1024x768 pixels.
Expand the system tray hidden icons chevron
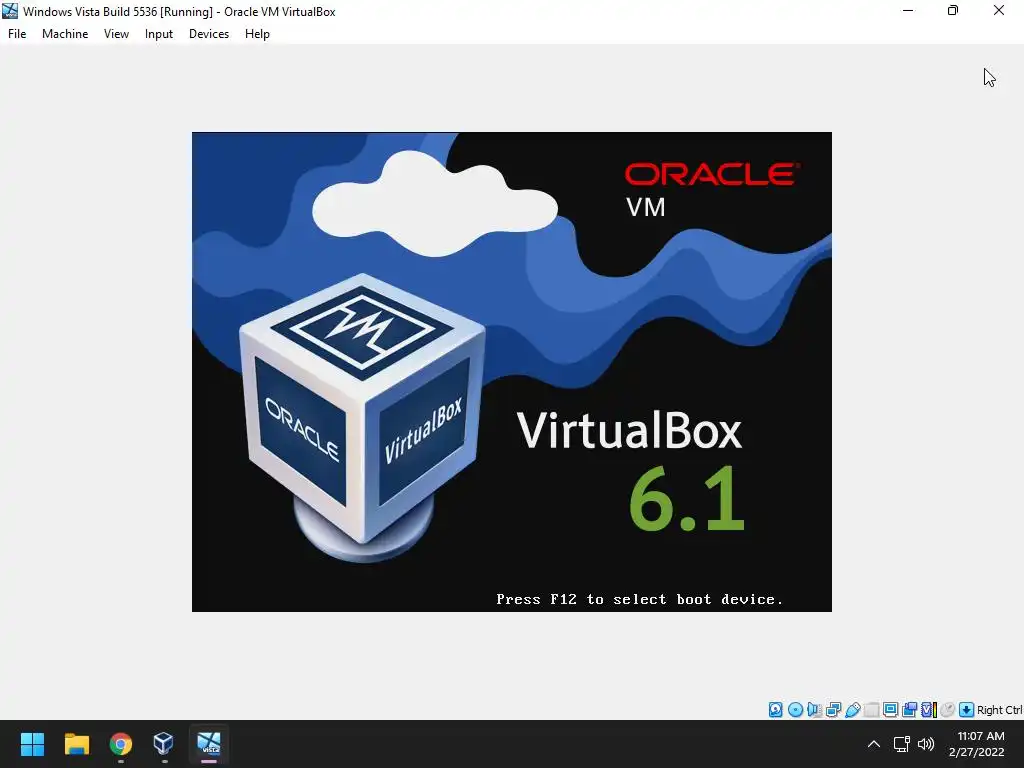pyautogui.click(x=873, y=744)
